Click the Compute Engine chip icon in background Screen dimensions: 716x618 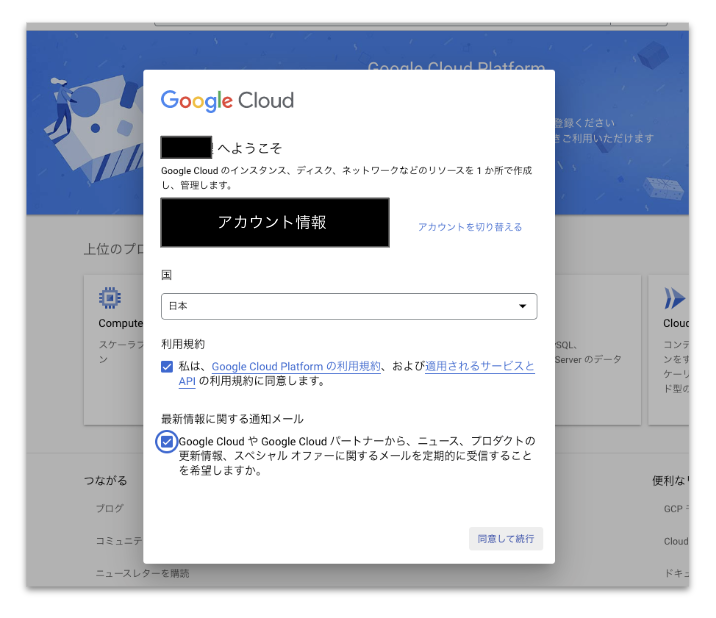[x=110, y=298]
